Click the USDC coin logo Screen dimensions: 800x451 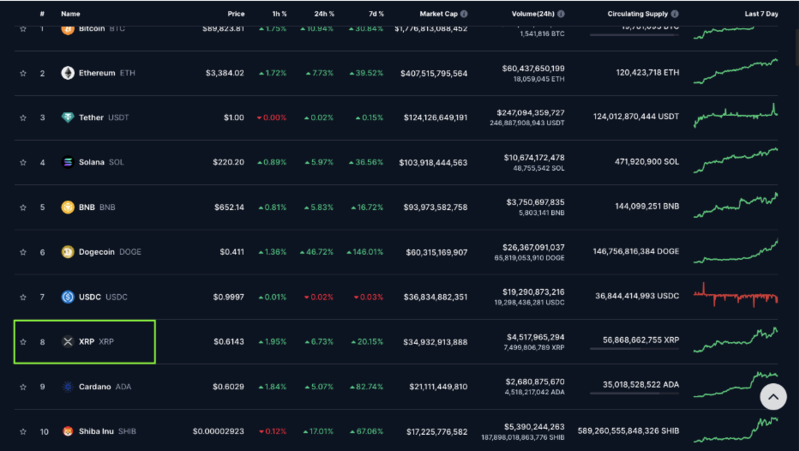68,296
